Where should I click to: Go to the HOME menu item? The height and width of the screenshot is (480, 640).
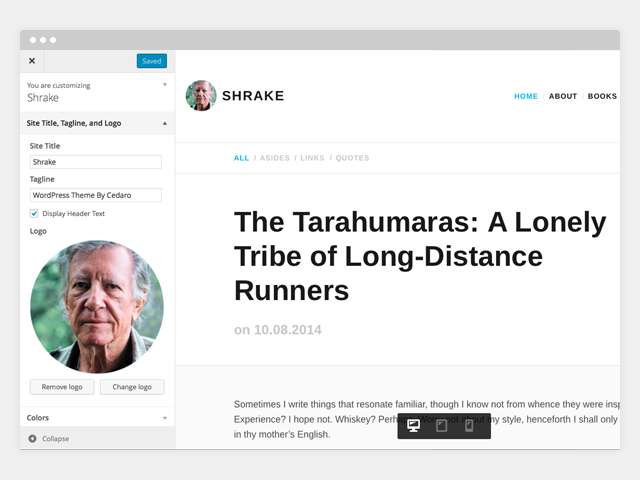click(526, 96)
